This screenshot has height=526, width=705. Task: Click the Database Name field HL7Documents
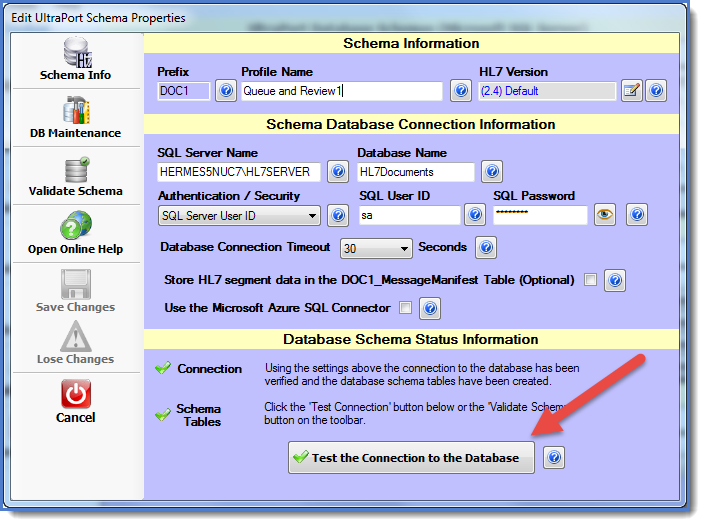point(416,172)
